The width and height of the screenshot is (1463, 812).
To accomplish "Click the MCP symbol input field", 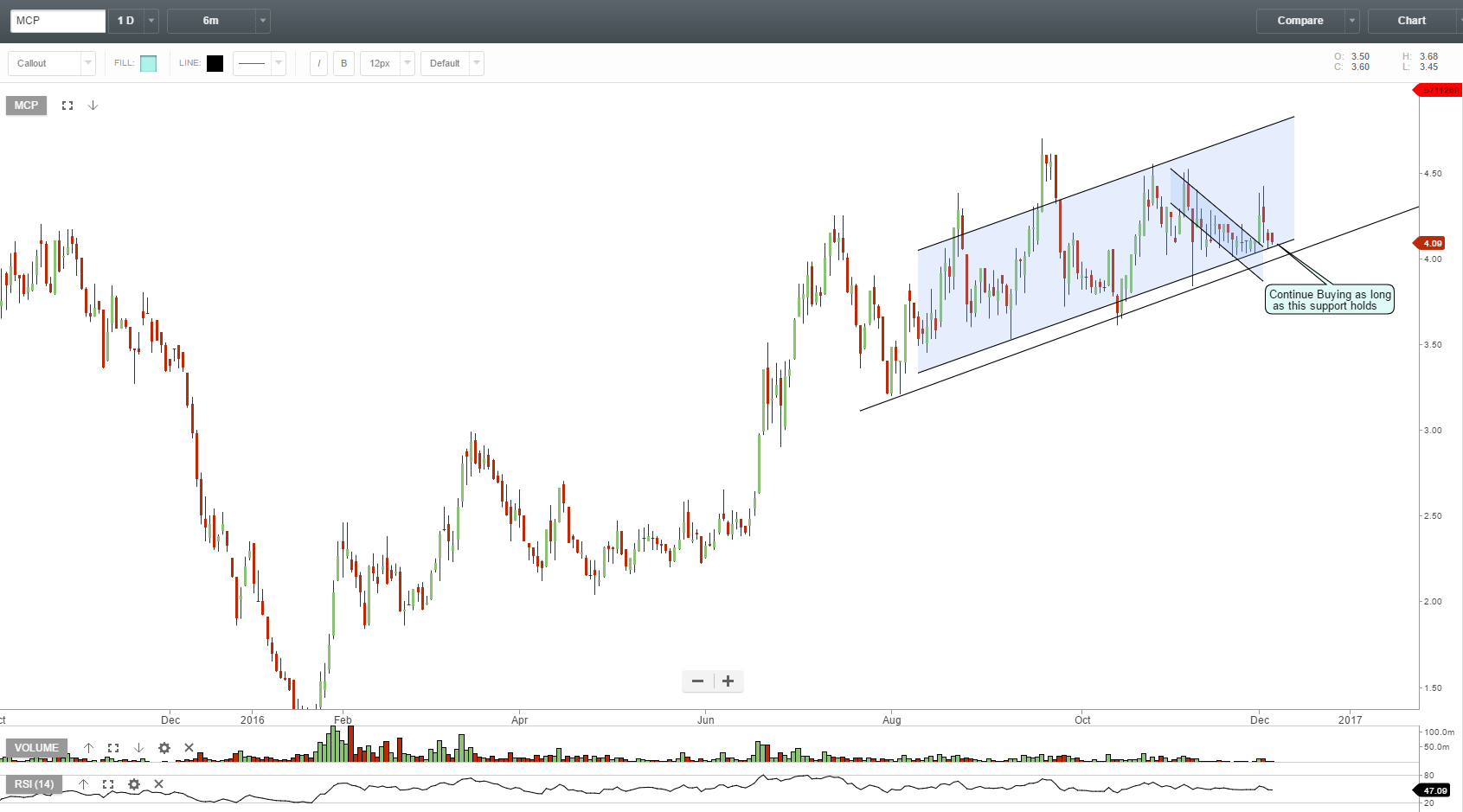I will tap(57, 20).
